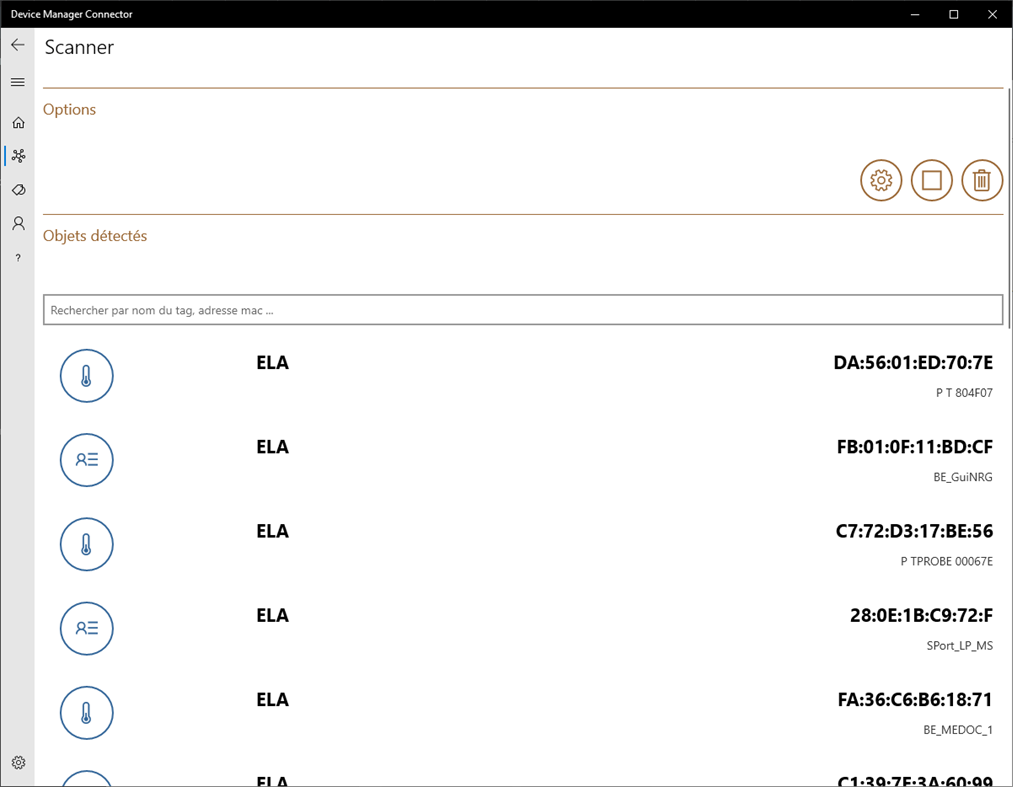Select thermometer icon of BE_MEDOC_1 tag
Image resolution: width=1013 pixels, height=787 pixels.
pos(86,712)
